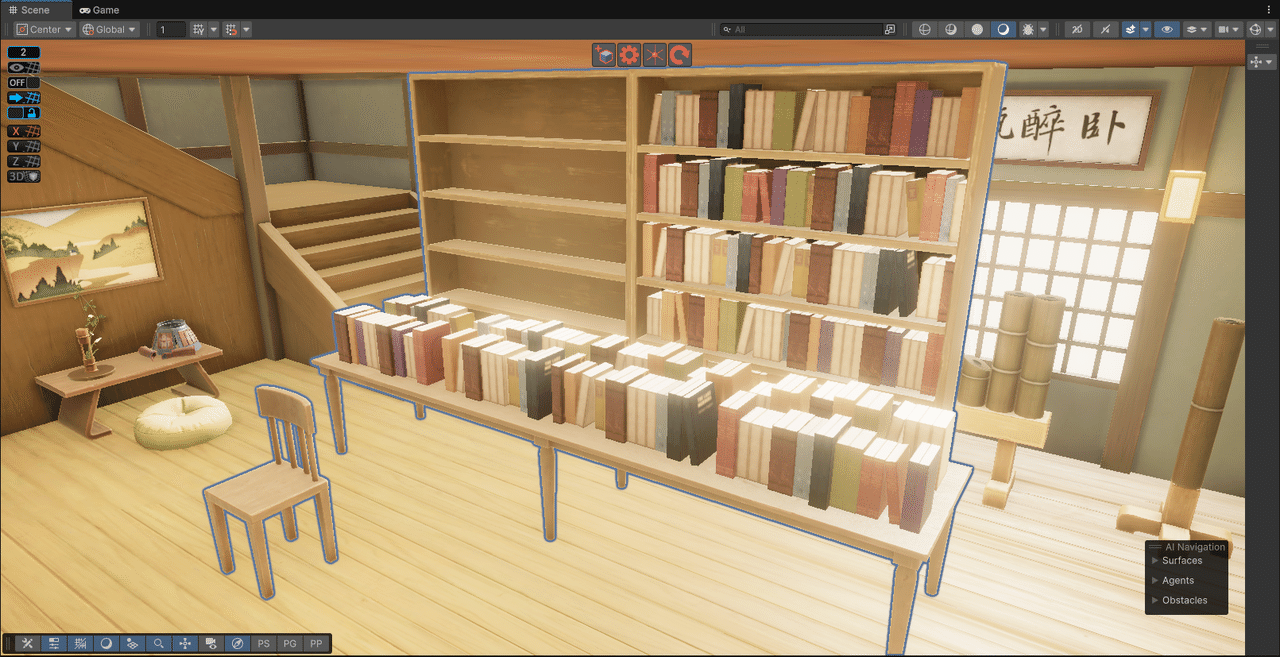The width and height of the screenshot is (1280, 657).
Task: Click the grid snap increment field
Action: coord(171,30)
